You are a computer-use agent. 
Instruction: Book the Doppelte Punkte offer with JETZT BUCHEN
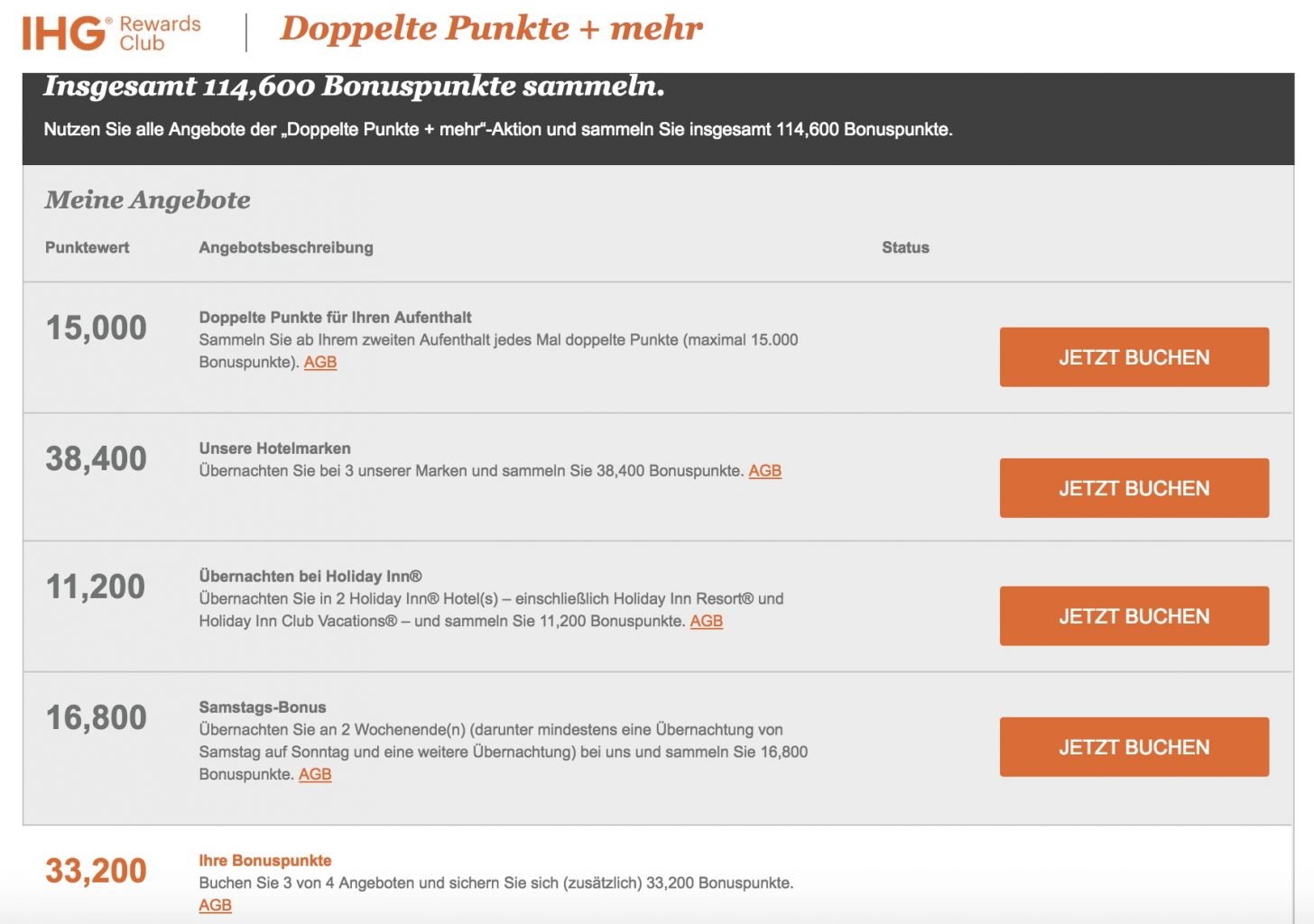[1134, 357]
